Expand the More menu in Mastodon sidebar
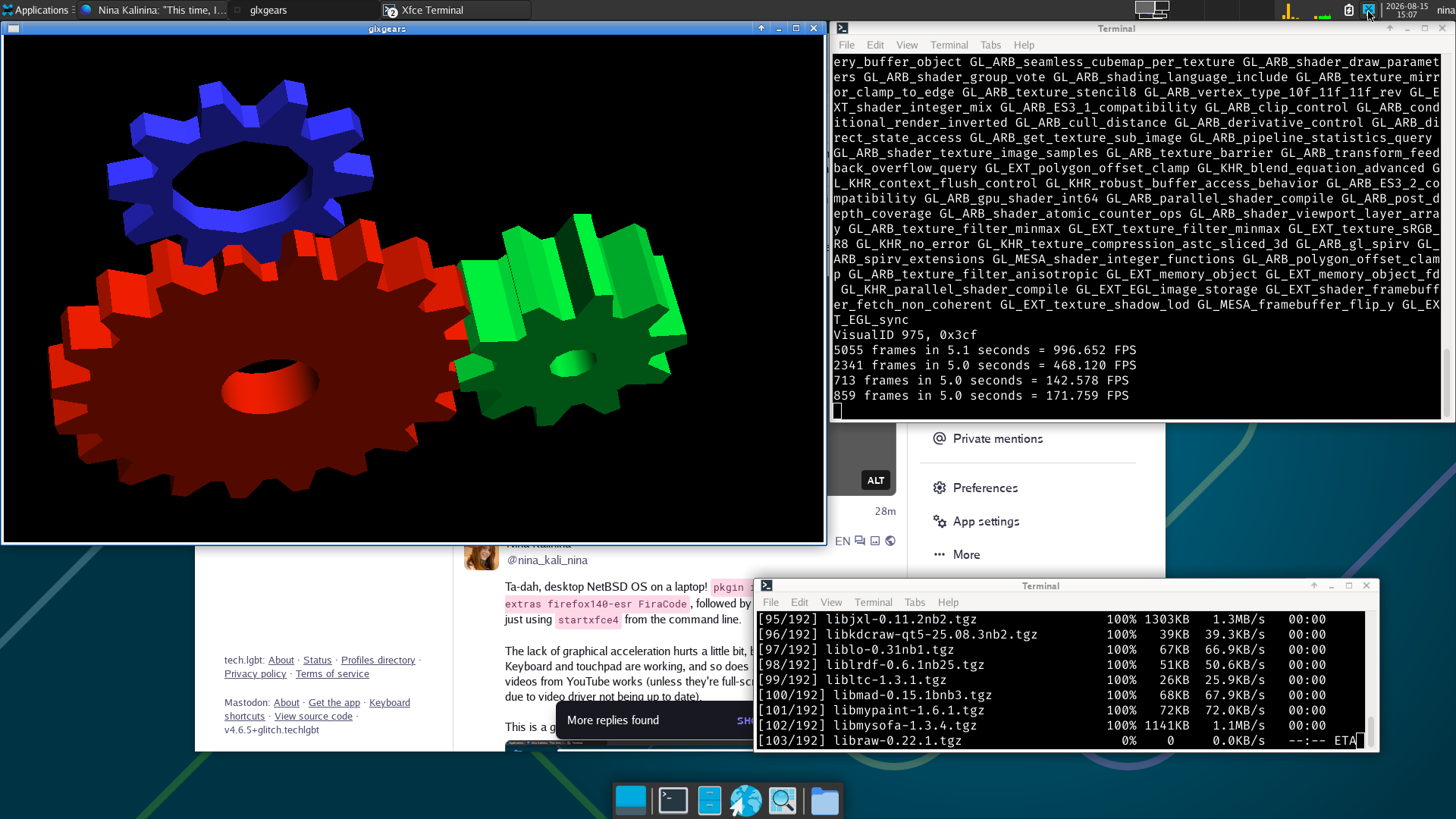This screenshot has height=819, width=1456. pyautogui.click(x=956, y=554)
